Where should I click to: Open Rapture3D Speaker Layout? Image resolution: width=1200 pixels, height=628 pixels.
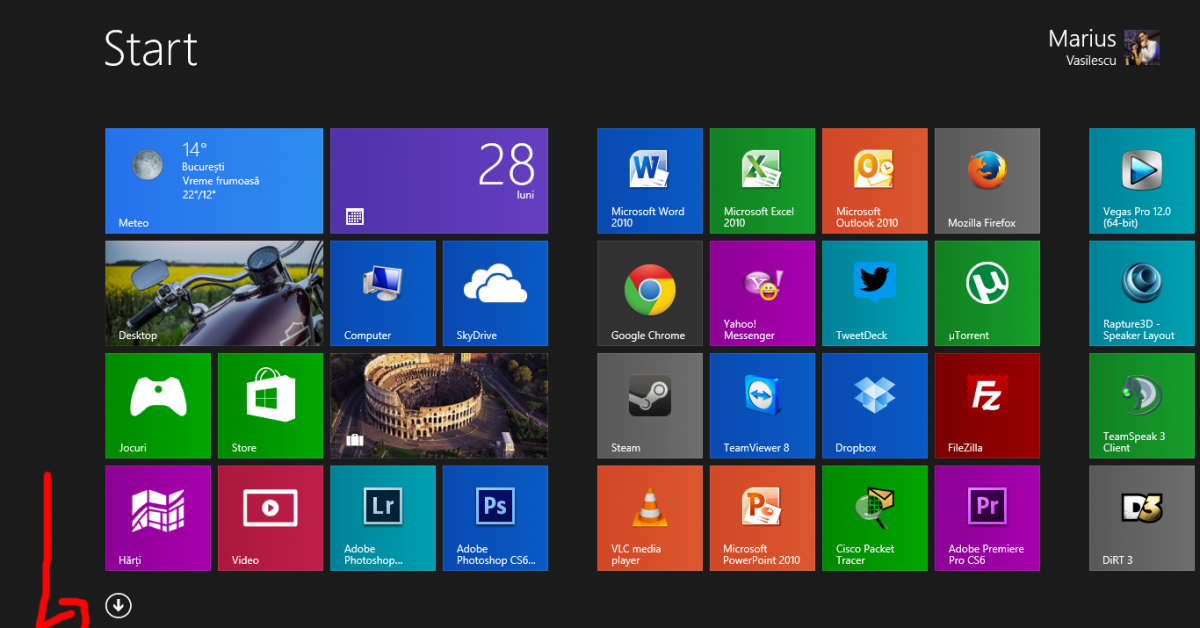[x=1142, y=293]
